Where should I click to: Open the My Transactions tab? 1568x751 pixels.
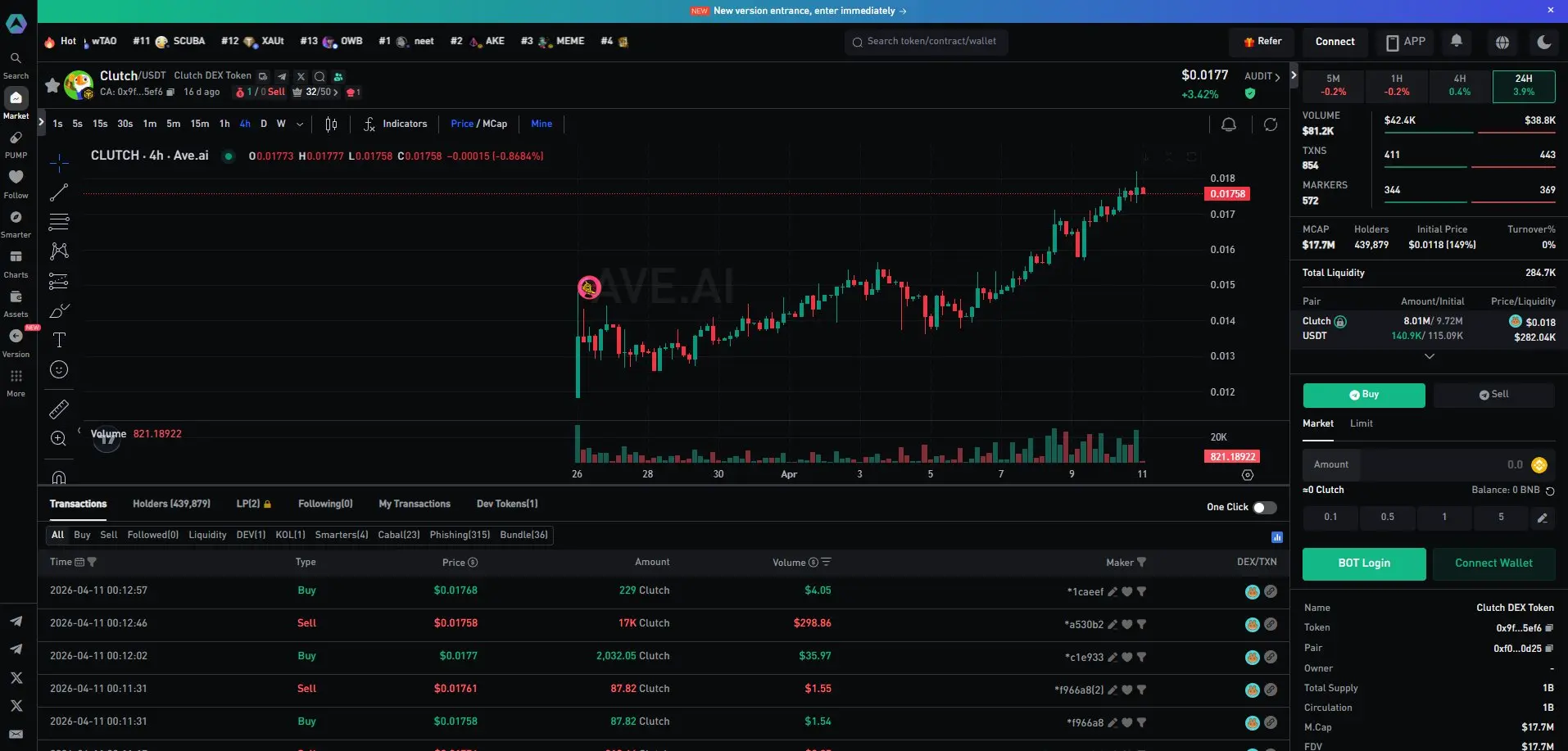[x=415, y=504]
